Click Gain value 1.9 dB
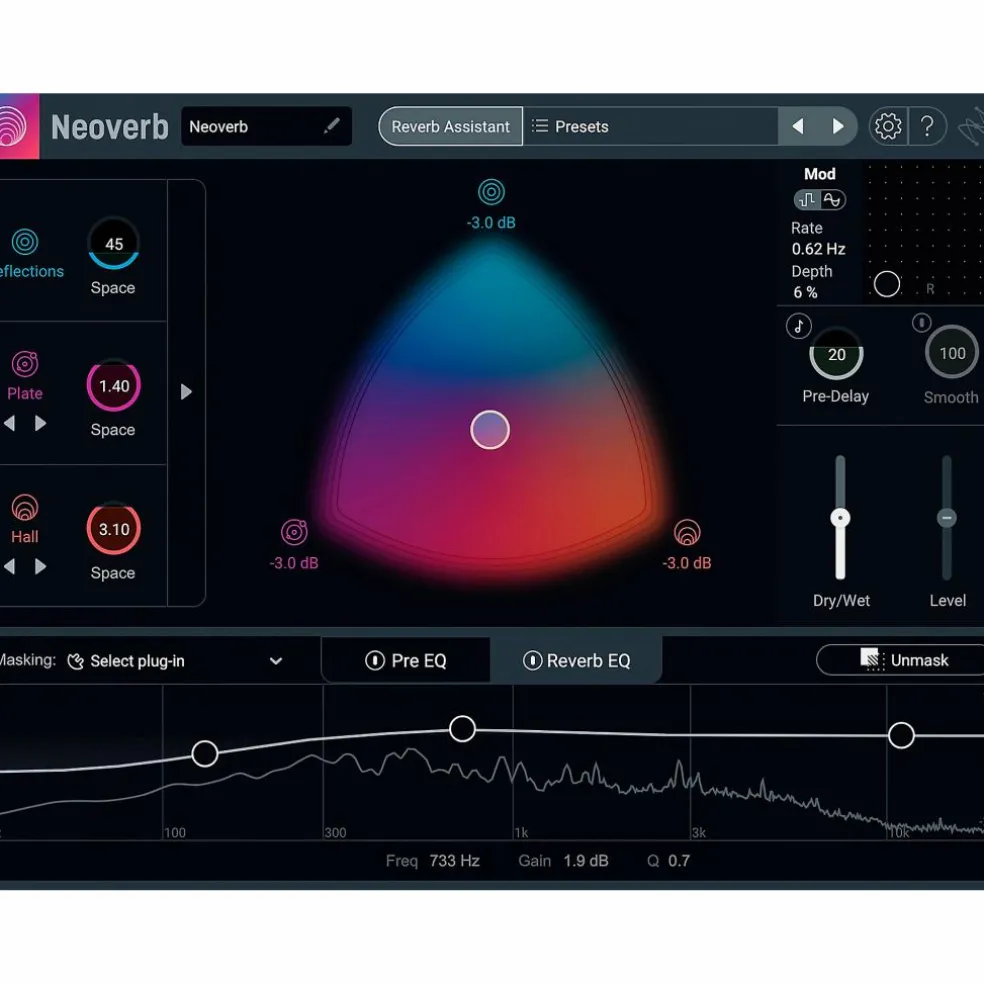Viewport: 984px width, 984px height. coord(586,860)
